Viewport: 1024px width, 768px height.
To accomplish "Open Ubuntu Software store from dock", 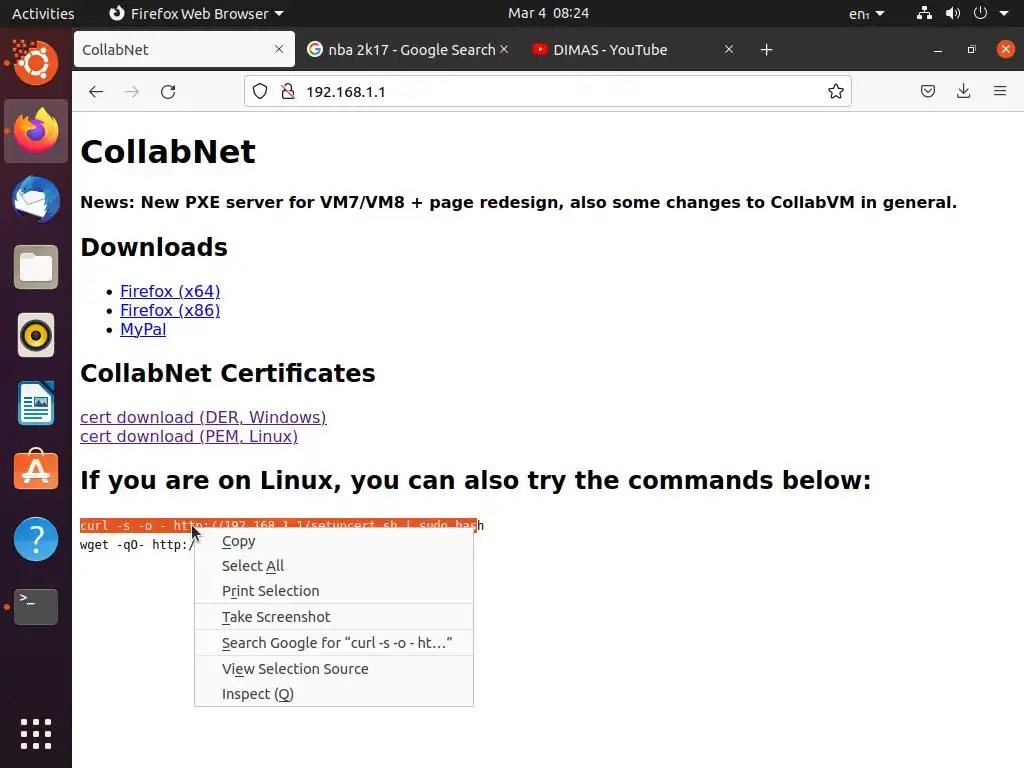I will [x=36, y=470].
